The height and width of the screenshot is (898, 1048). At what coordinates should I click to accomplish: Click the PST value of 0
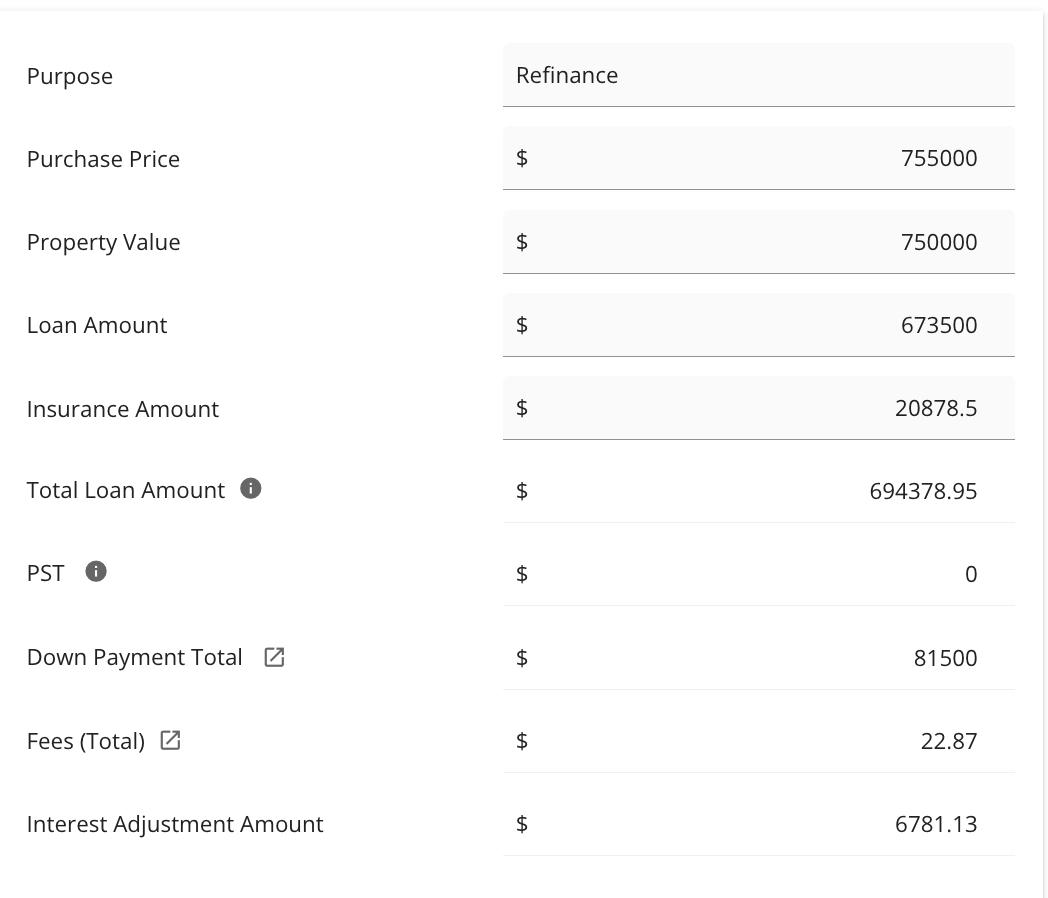click(x=971, y=574)
